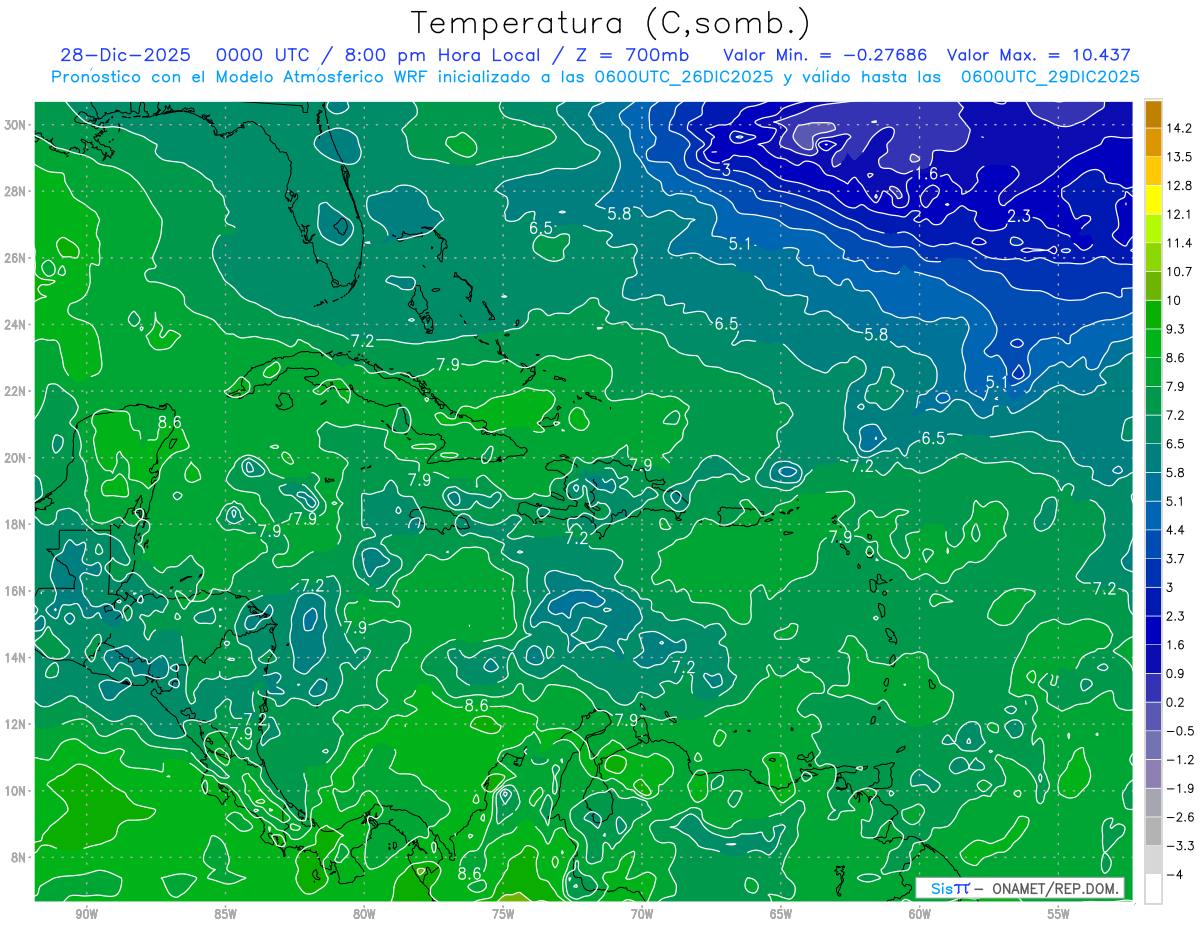This screenshot has height=927, width=1200.
Task: Pick the white swatch below -4
Action: pyautogui.click(x=1153, y=889)
